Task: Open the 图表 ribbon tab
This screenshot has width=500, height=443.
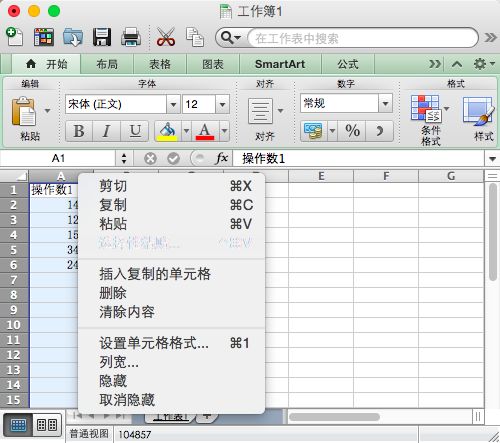Action: tap(213, 64)
